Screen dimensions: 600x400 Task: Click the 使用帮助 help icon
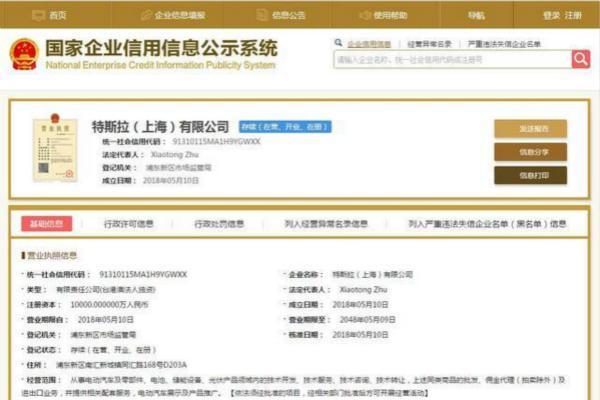pos(365,15)
